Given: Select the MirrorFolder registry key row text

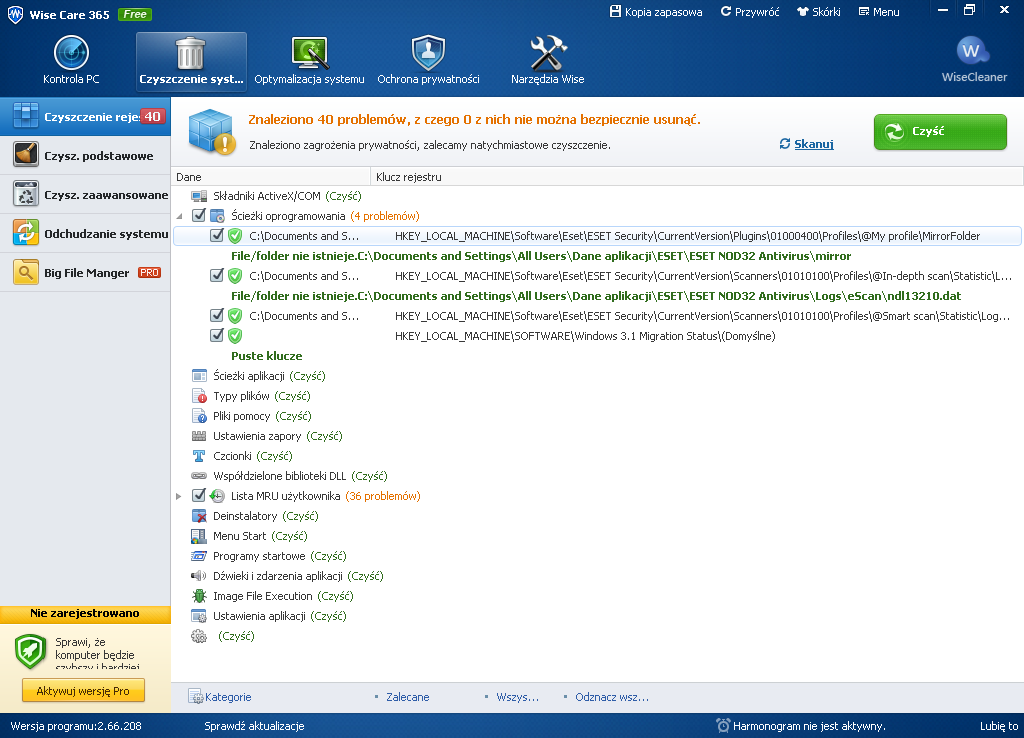Looking at the screenshot, I should point(688,236).
